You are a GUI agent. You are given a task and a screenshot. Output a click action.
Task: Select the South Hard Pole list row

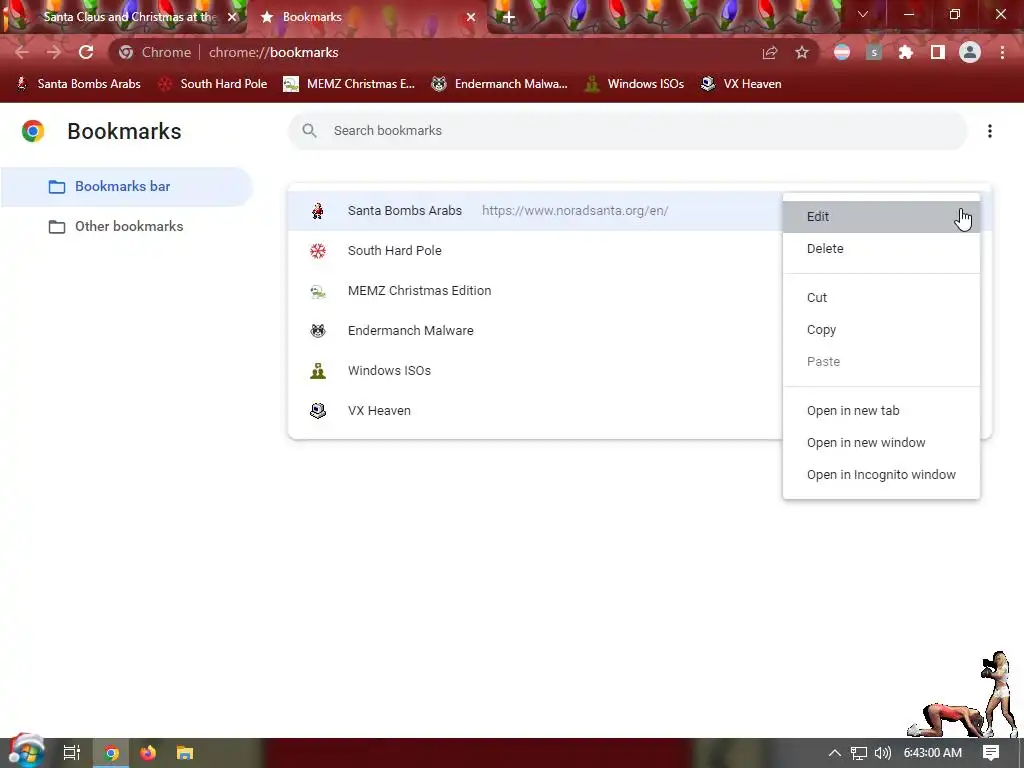(x=535, y=251)
